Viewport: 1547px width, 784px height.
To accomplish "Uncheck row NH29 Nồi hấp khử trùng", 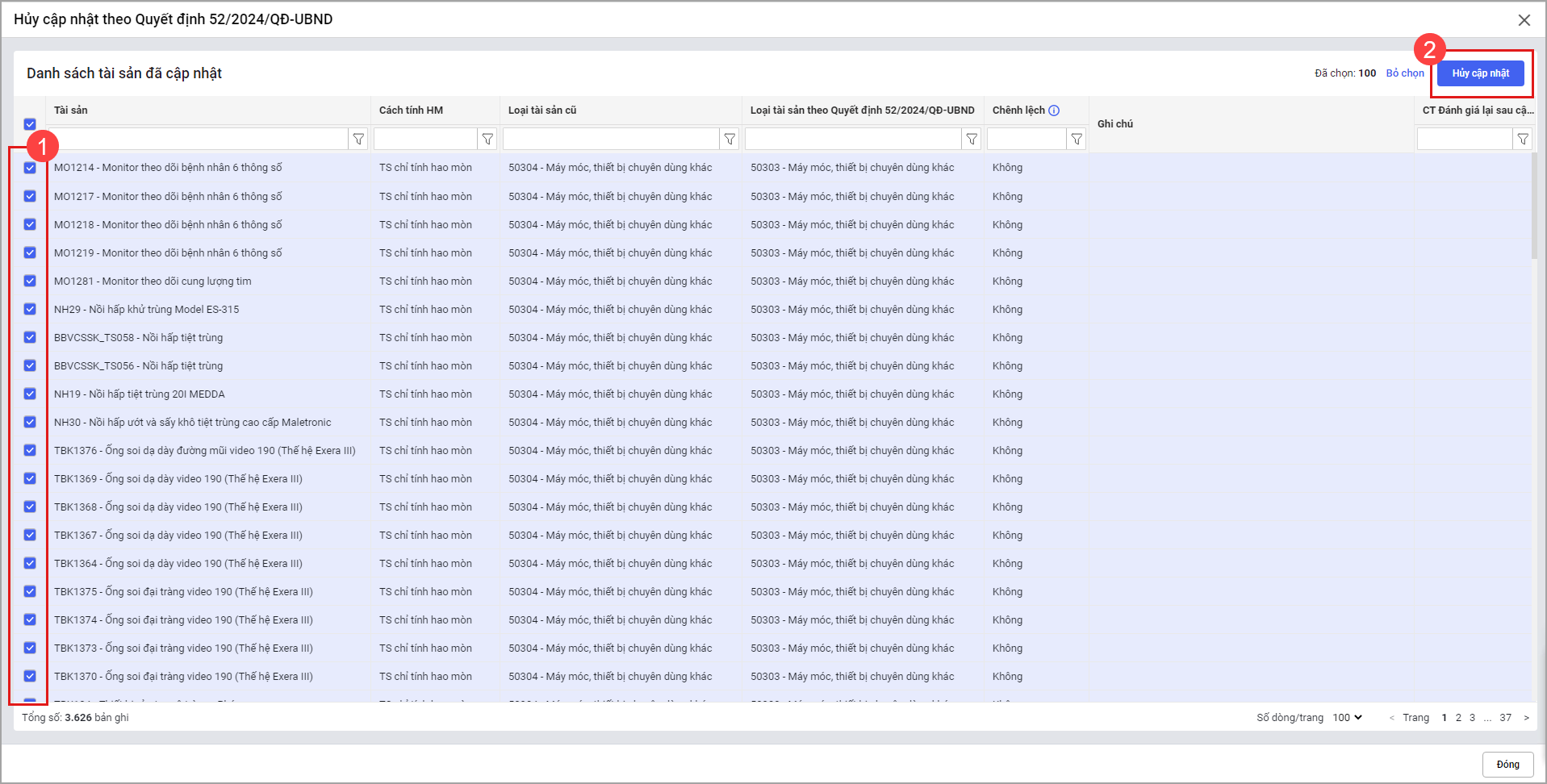I will (30, 309).
